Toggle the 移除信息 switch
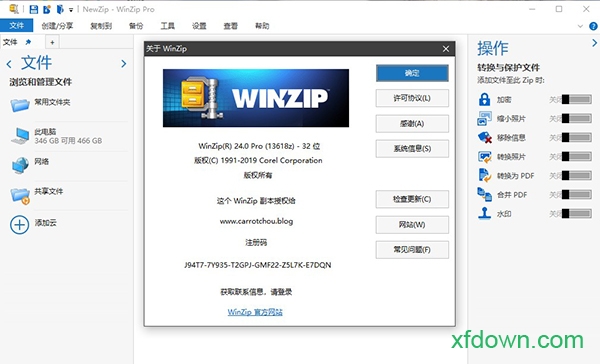The image size is (600, 364). [x=577, y=137]
